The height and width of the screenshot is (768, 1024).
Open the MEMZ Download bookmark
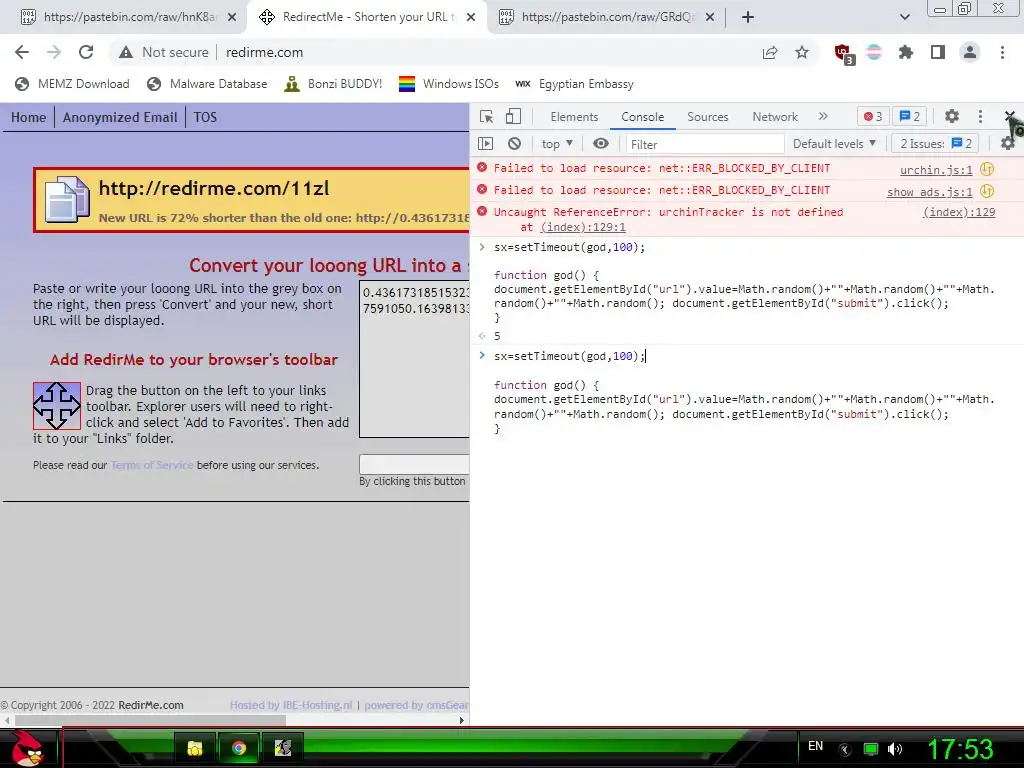tap(72, 84)
